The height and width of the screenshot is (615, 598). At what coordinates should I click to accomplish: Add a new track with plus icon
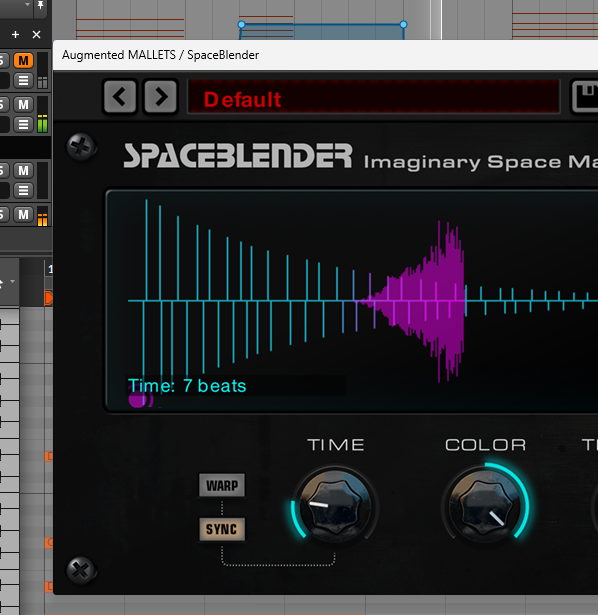[x=15, y=35]
